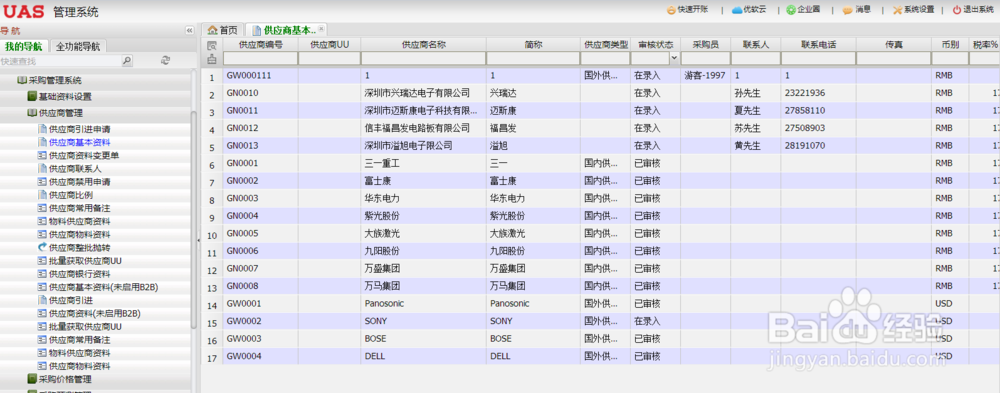Click the grid search icon above row numbers
This screenshot has width=1000, height=393.
212,45
